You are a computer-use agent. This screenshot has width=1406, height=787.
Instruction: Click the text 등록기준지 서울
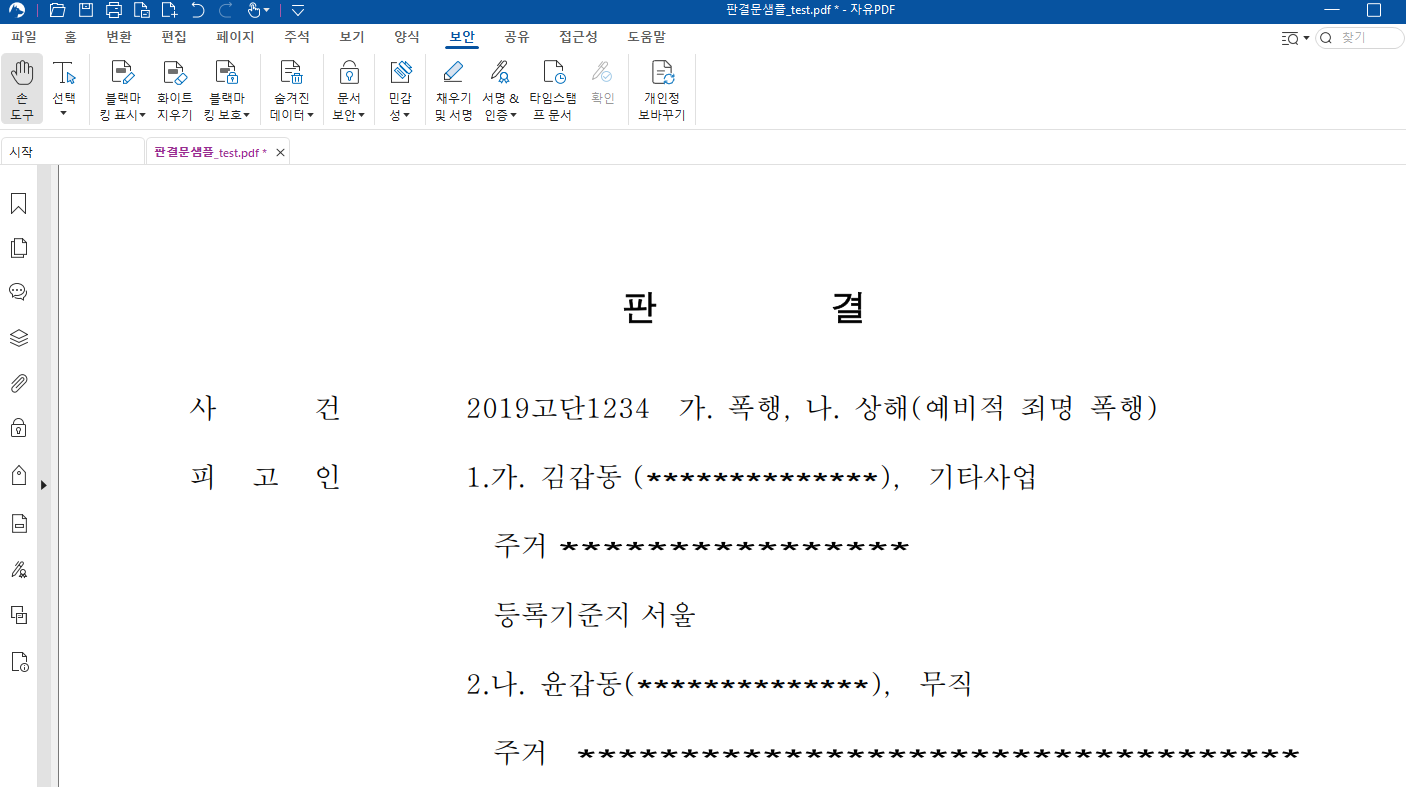[594, 615]
